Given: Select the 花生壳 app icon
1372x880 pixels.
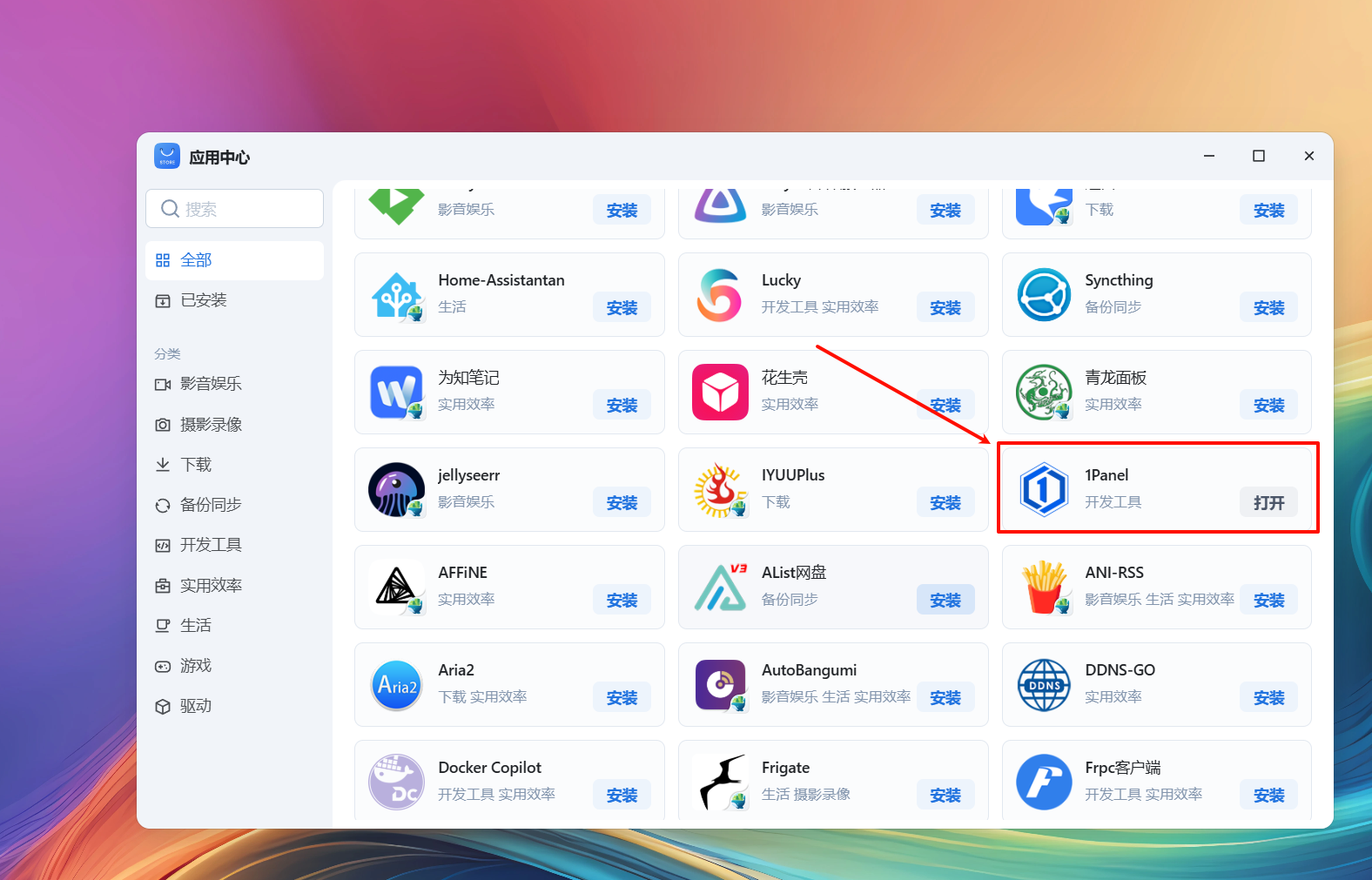Looking at the screenshot, I should pos(720,393).
